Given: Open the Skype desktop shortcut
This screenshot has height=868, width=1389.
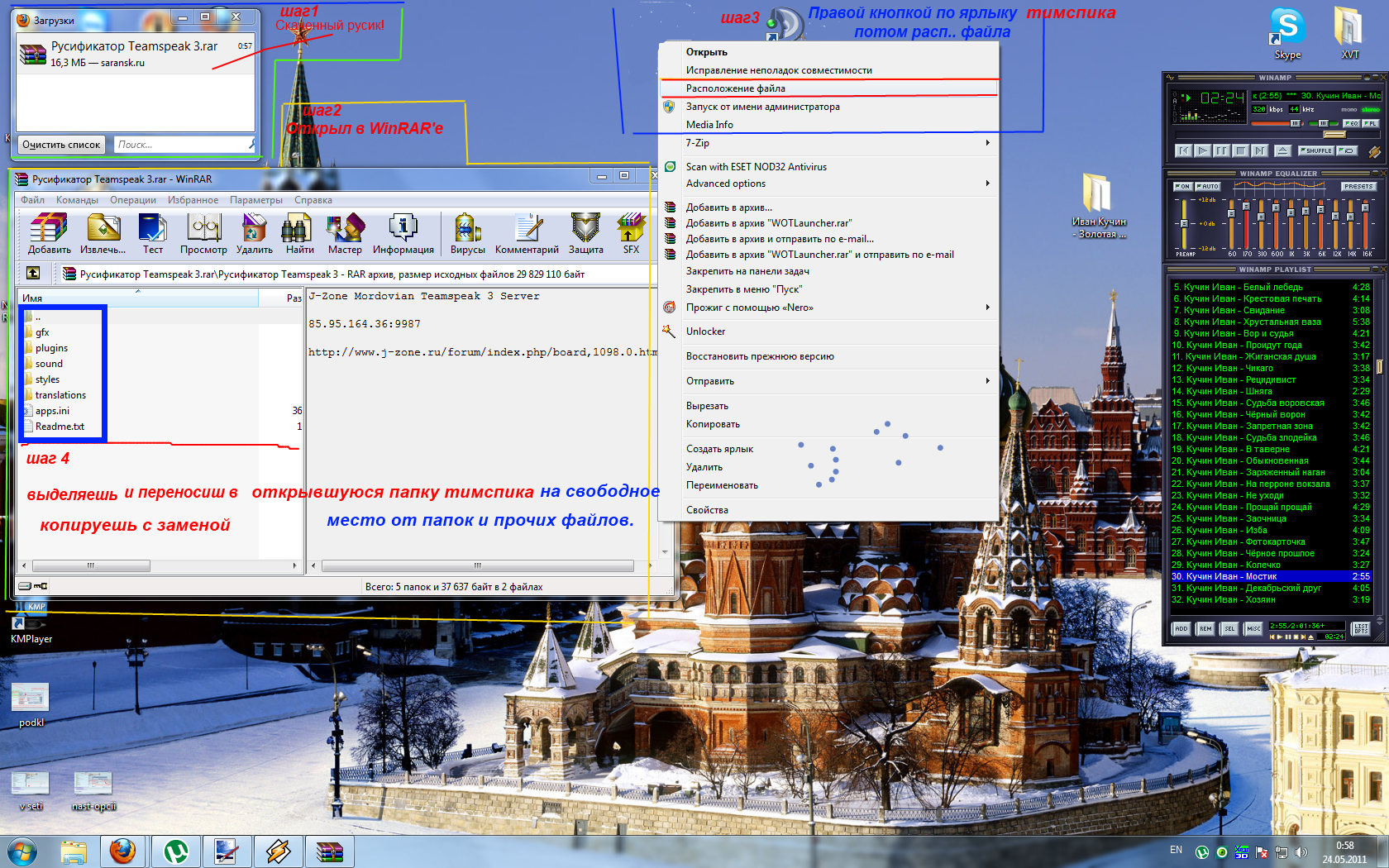Looking at the screenshot, I should coord(1287,33).
